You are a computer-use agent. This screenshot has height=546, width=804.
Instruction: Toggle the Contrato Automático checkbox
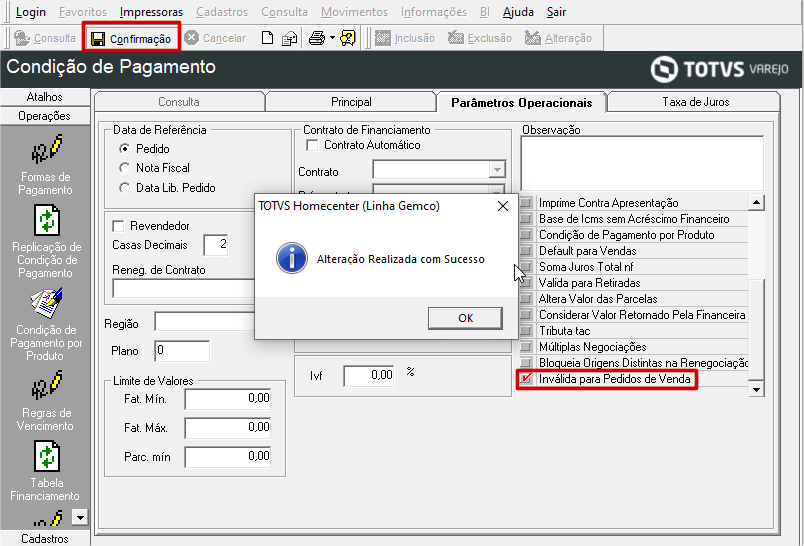pyautogui.click(x=312, y=145)
